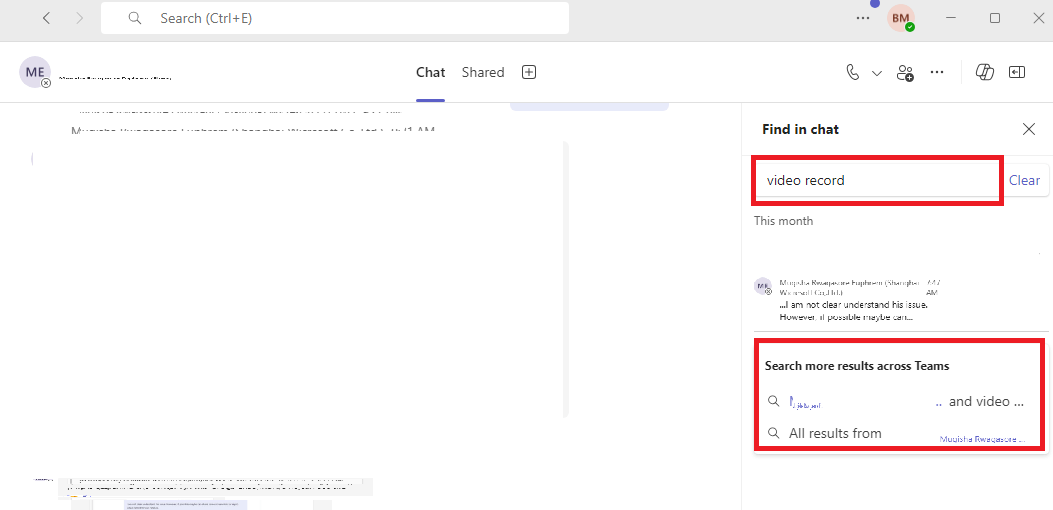Open the ME contact avatar
This screenshot has height=510, width=1053.
tap(35, 73)
